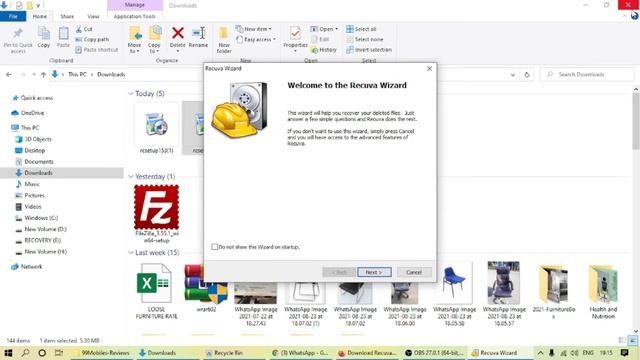This screenshot has width=640, height=360.
Task: Open Cortana from the taskbar
Action: [x=42, y=353]
